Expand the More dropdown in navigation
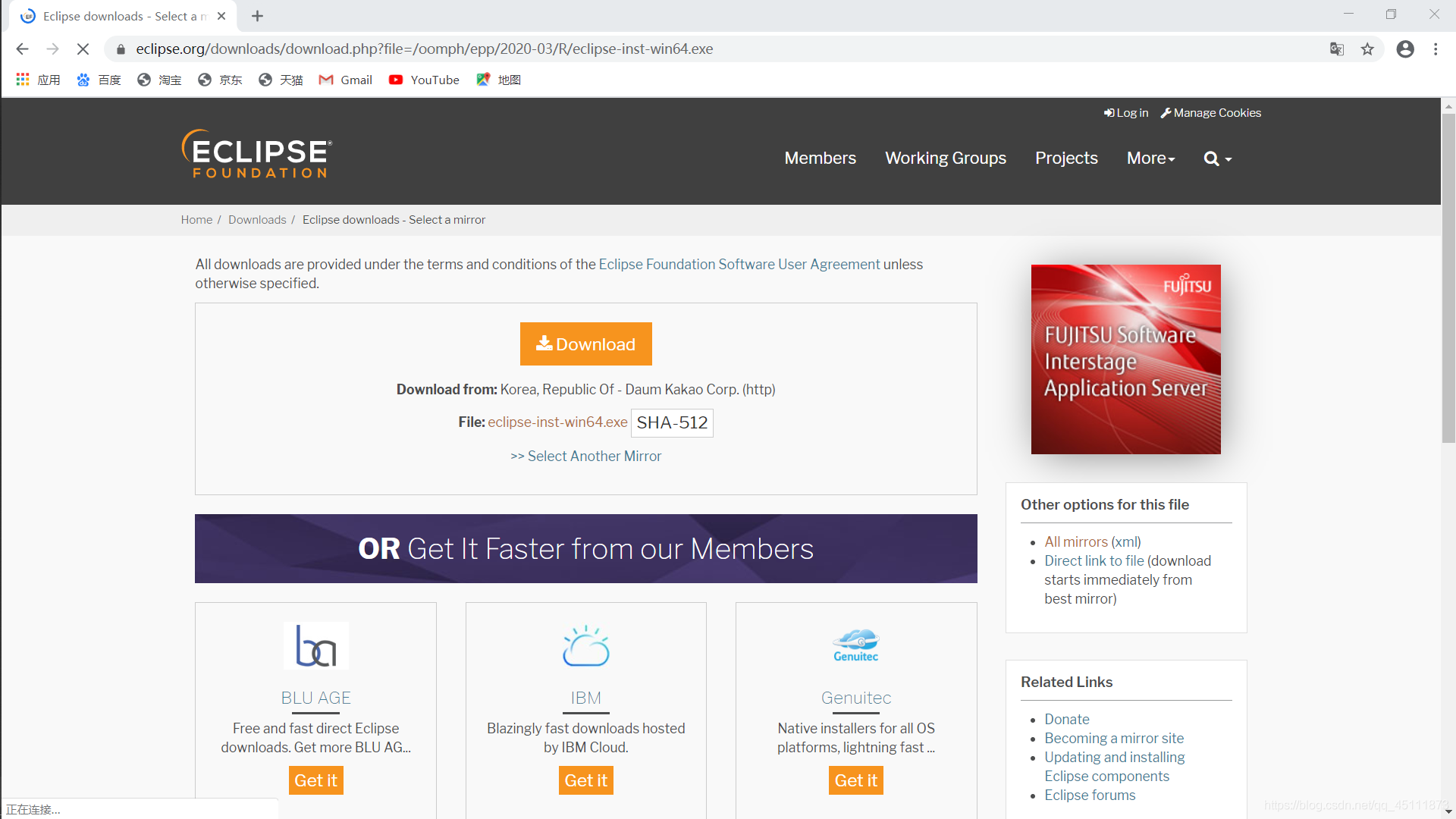The height and width of the screenshot is (819, 1456). (x=1150, y=158)
